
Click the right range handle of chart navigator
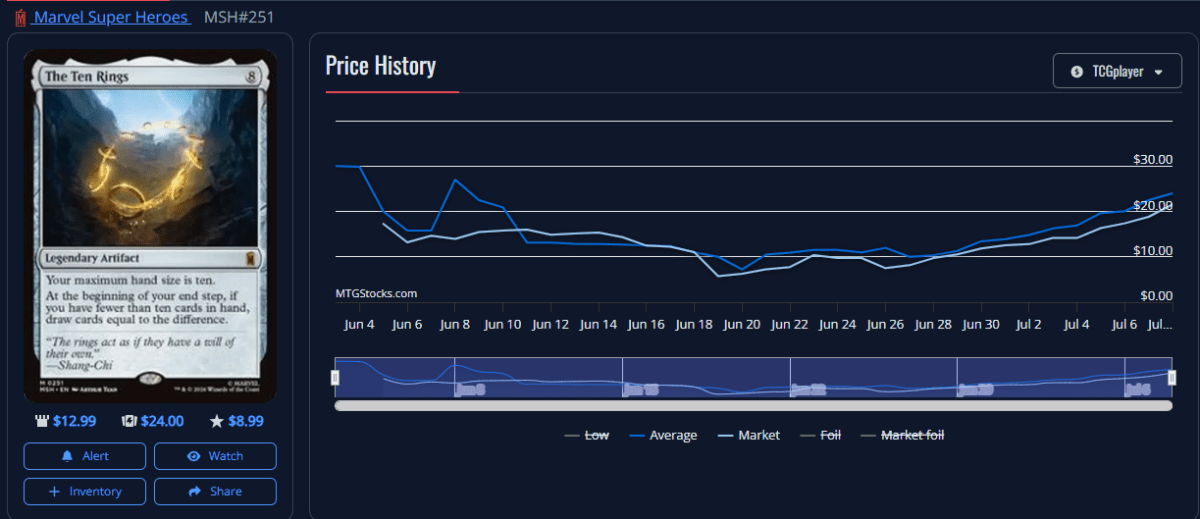click(x=1173, y=377)
